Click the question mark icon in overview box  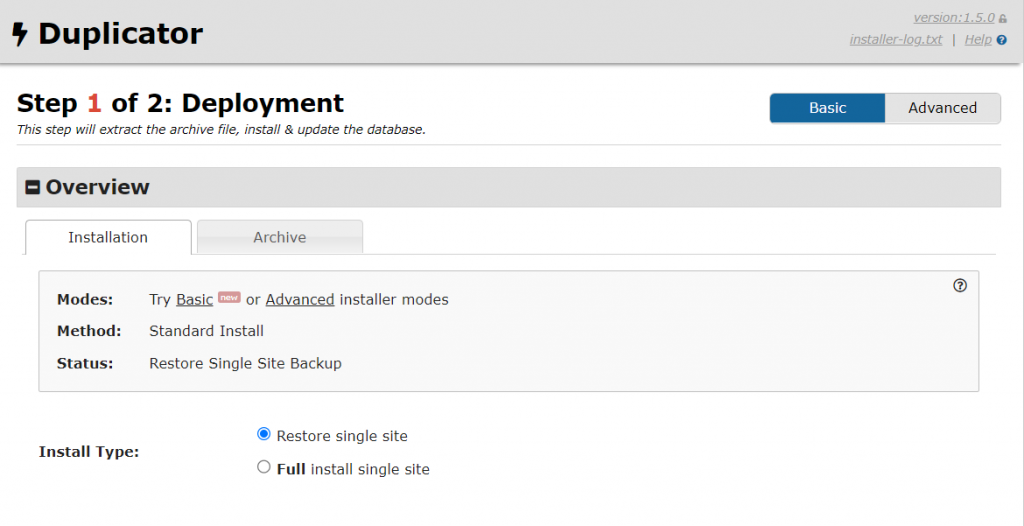(960, 286)
